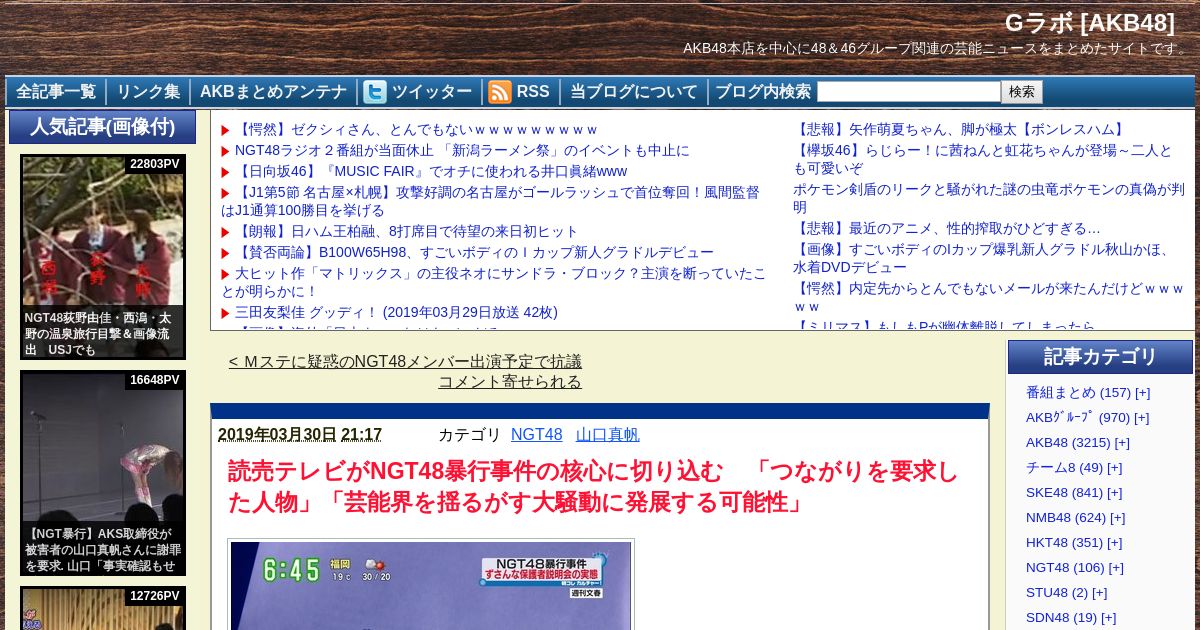Screen dimensions: 1200x630
Task: Click the 人気記事(画像付) sidebar header
Action: [x=103, y=127]
